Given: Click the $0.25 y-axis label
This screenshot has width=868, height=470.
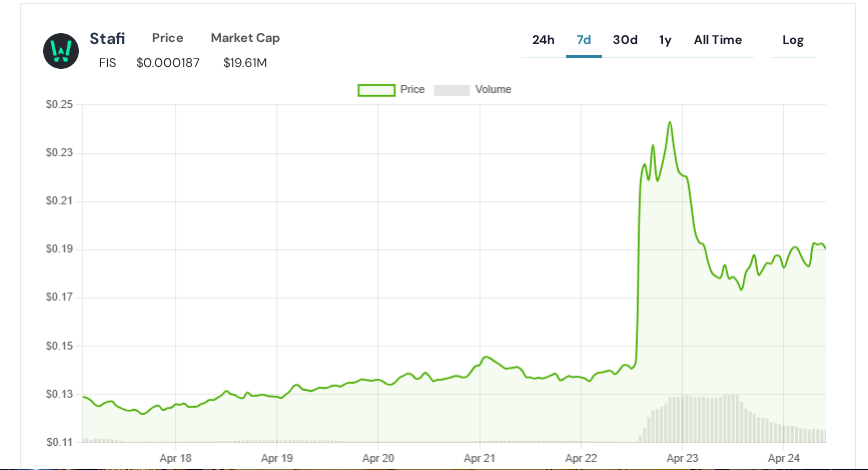Looking at the screenshot, I should click(59, 105).
